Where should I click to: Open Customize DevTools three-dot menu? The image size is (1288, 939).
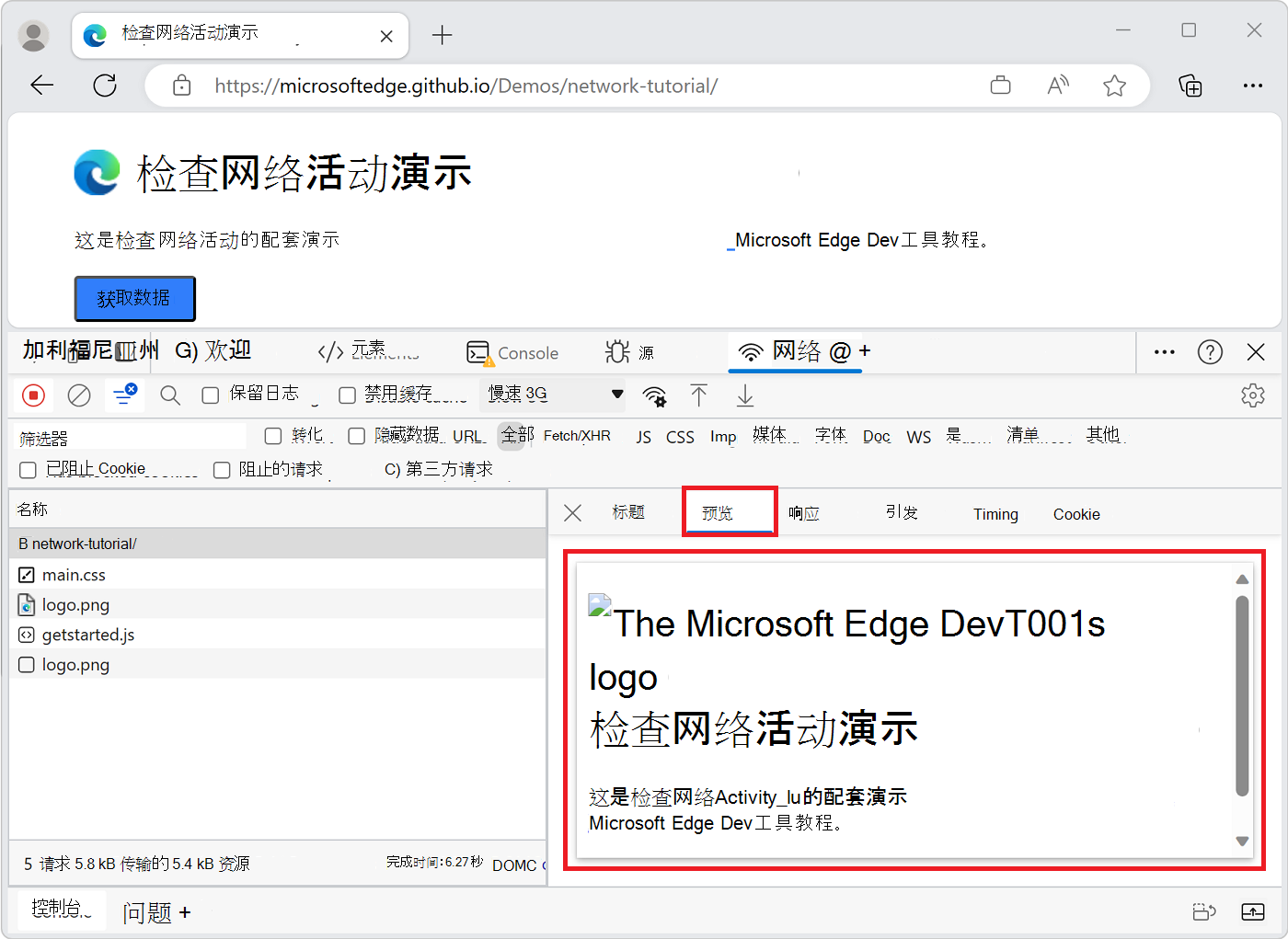1165,352
